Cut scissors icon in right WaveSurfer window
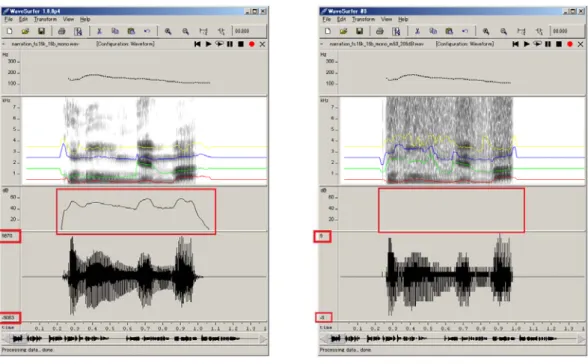 (417, 31)
